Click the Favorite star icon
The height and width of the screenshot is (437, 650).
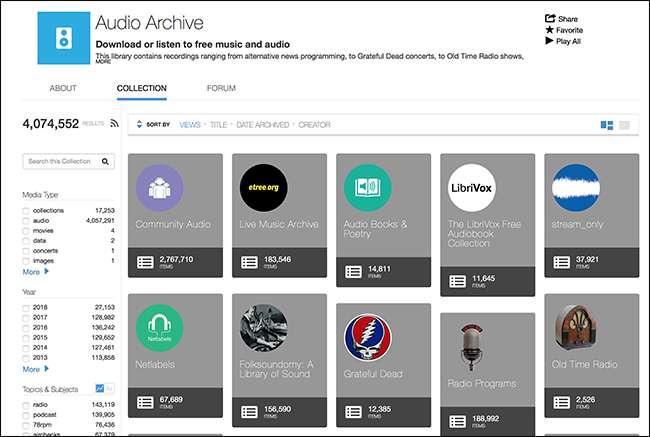pos(550,30)
